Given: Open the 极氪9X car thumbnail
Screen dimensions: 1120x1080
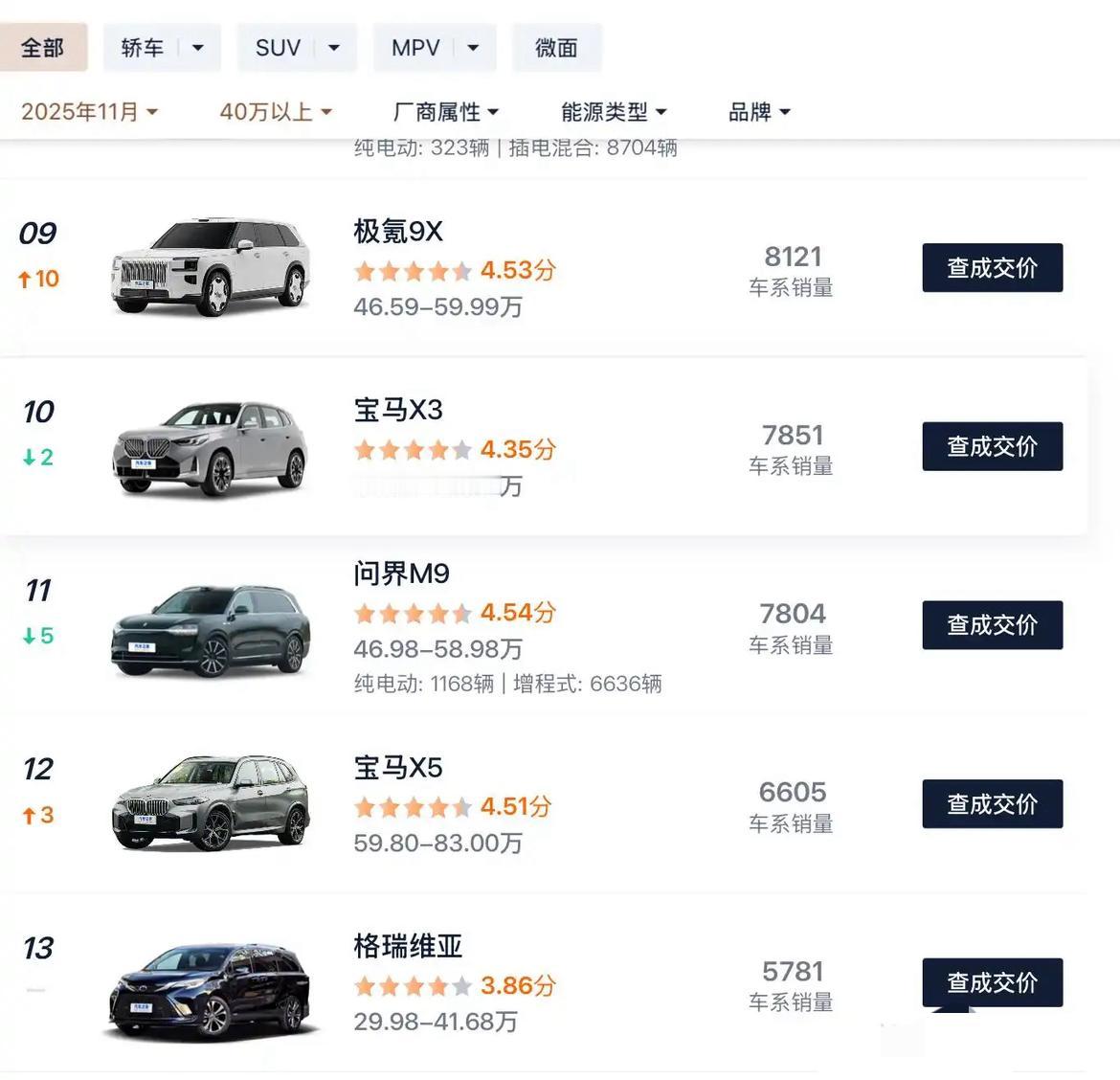Looking at the screenshot, I should pos(211,266).
